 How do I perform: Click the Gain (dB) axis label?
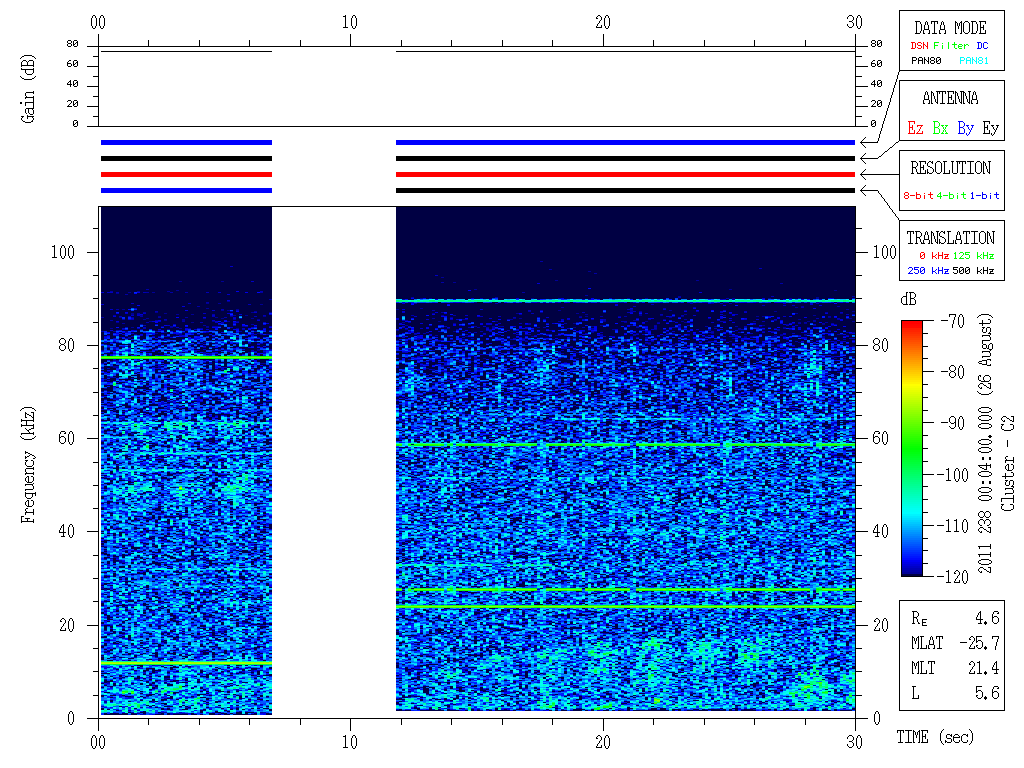[x=27, y=89]
